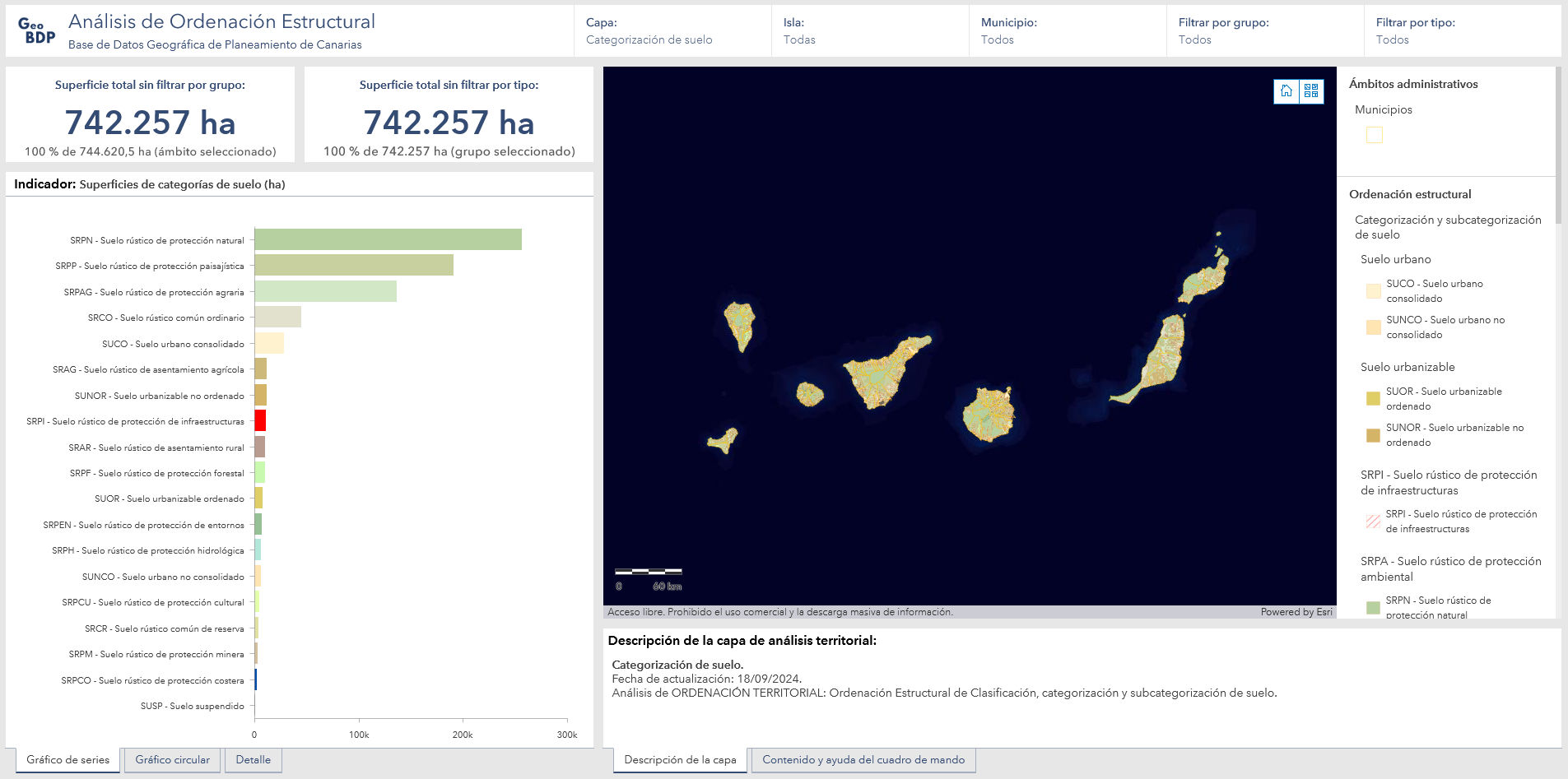The width and height of the screenshot is (1568, 779).
Task: Click the SRPCO protección costera label
Action: click(152, 680)
